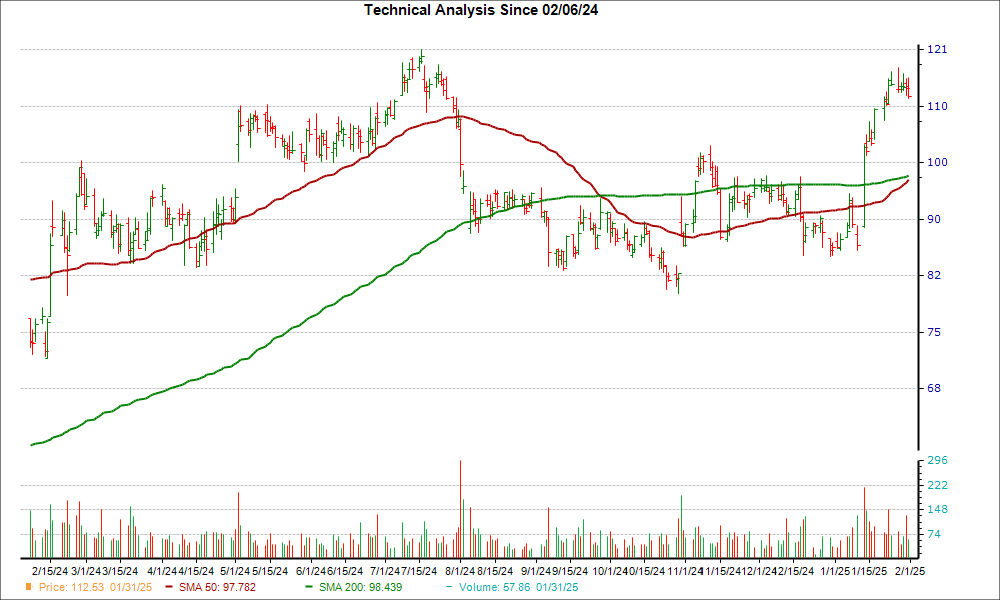Select the 10/15/24 date label
This screenshot has width=1000, height=600.
(647, 571)
